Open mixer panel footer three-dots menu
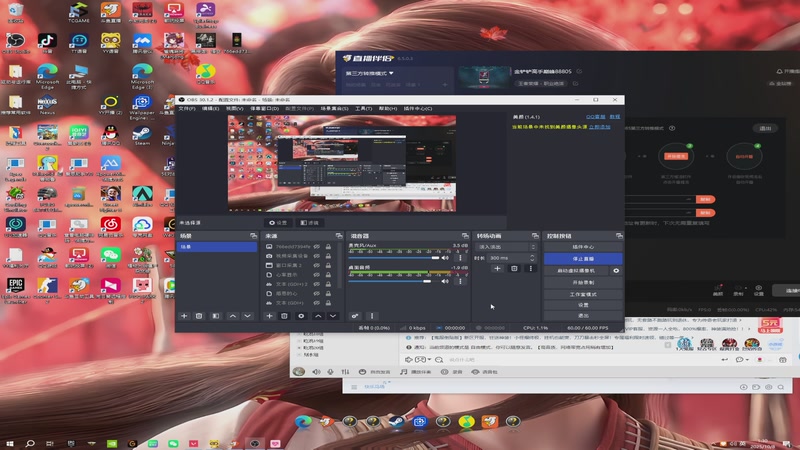The width and height of the screenshot is (800, 450). 372,316
